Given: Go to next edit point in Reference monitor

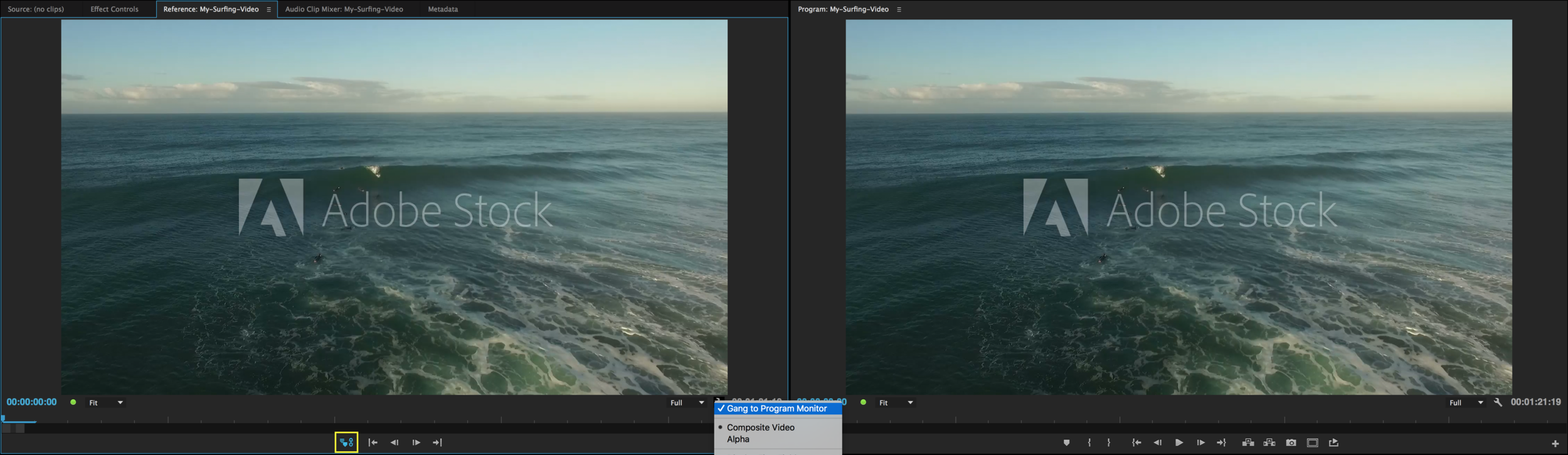Looking at the screenshot, I should 437,442.
